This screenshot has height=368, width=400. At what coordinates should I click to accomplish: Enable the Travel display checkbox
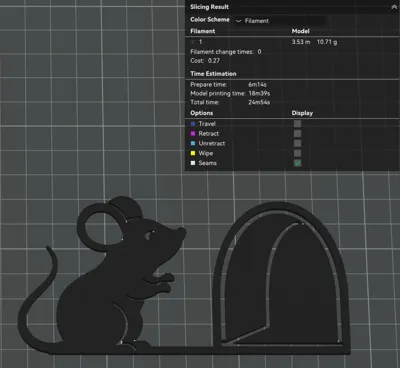coord(297,124)
